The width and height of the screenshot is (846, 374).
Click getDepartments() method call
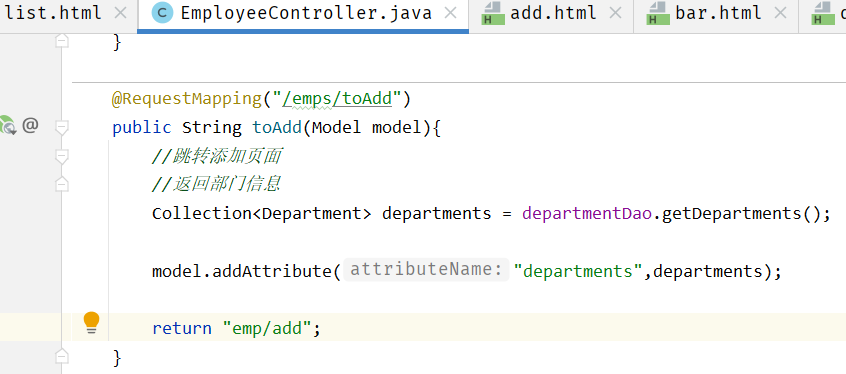740,213
